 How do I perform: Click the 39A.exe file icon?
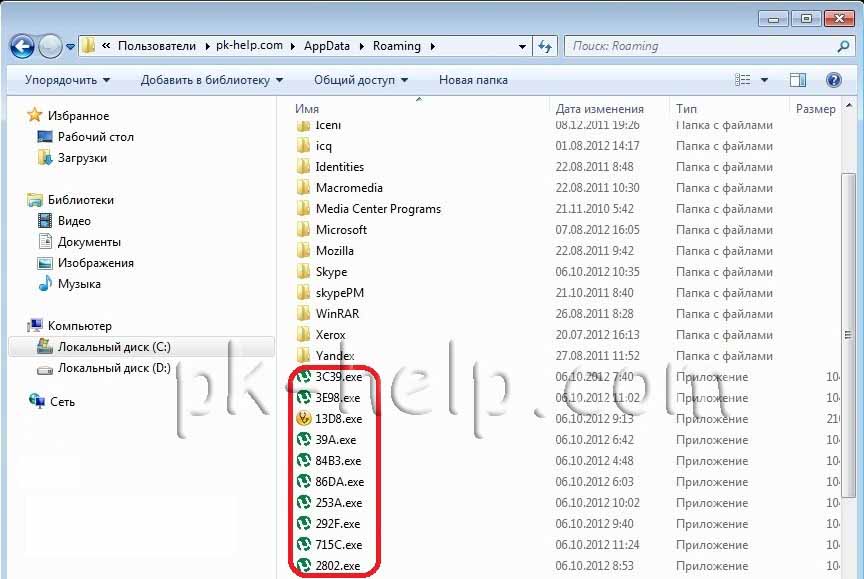click(304, 439)
